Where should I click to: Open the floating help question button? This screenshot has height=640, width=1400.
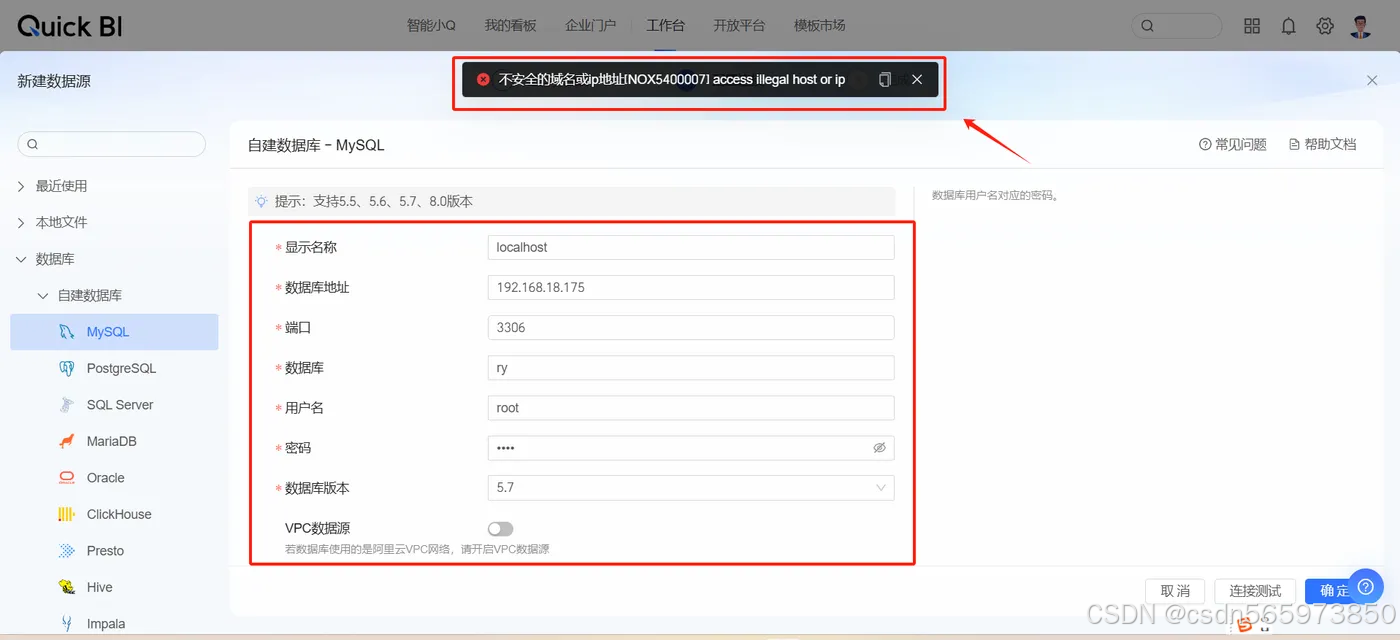coord(1365,586)
